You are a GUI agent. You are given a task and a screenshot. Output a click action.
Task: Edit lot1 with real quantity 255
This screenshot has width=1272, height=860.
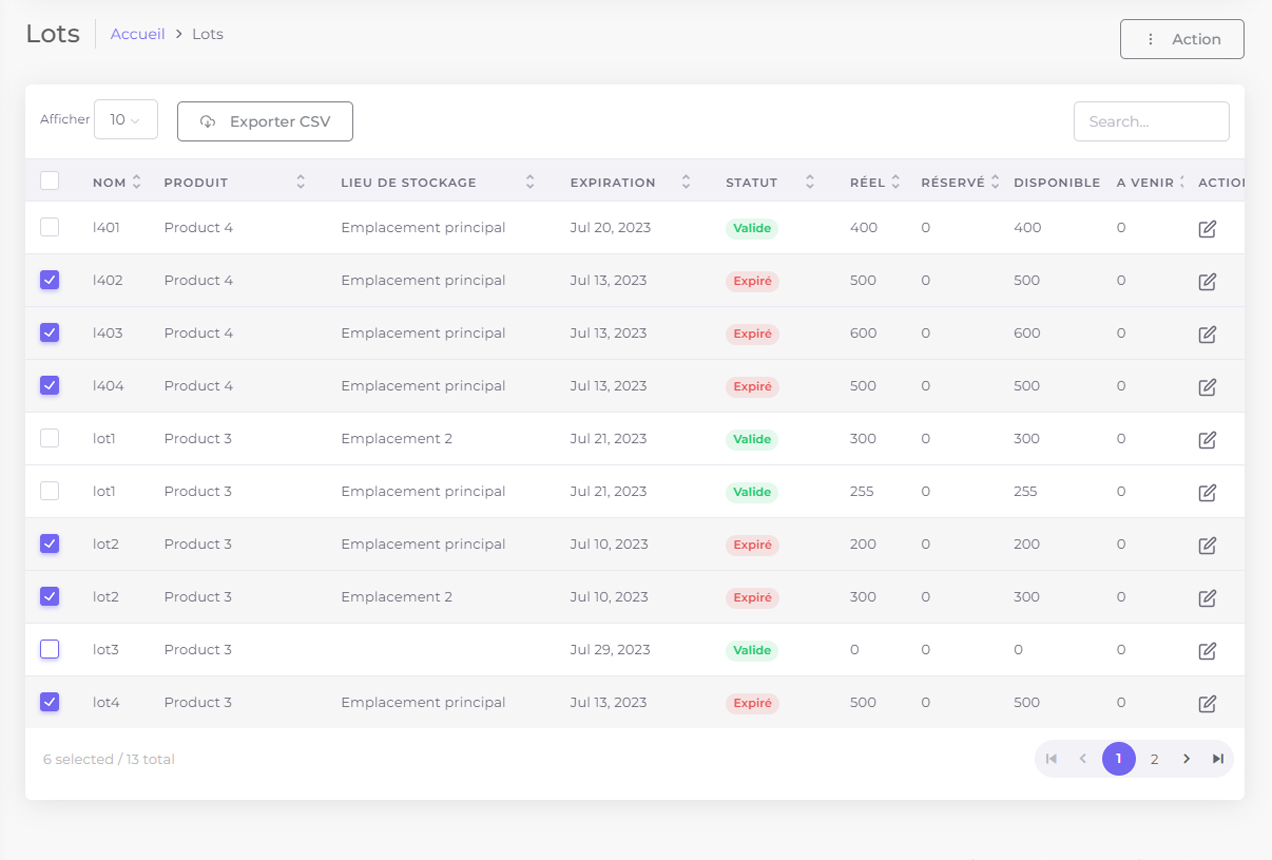[1207, 493]
